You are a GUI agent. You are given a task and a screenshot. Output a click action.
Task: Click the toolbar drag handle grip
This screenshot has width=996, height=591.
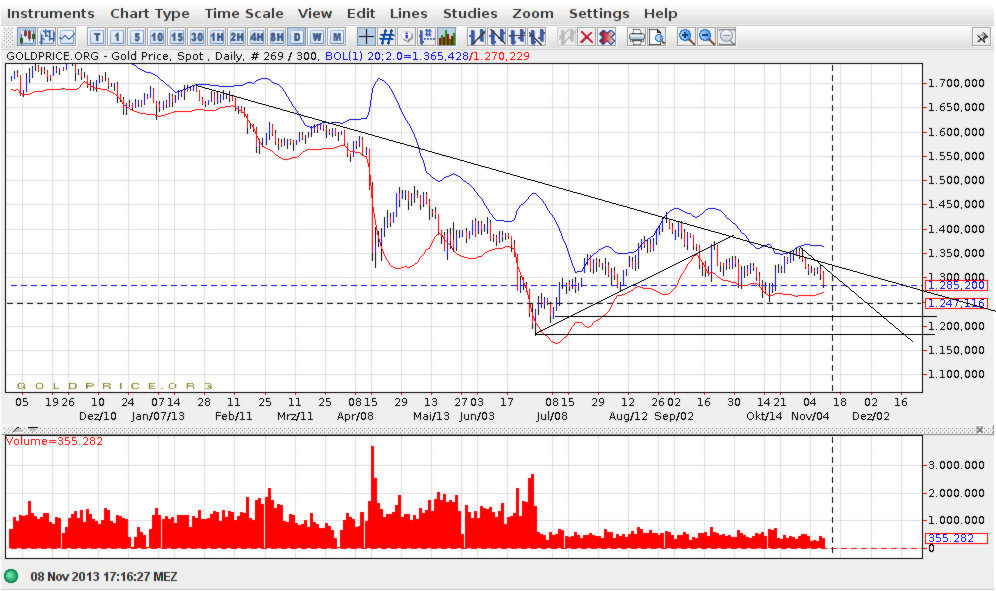[9, 37]
